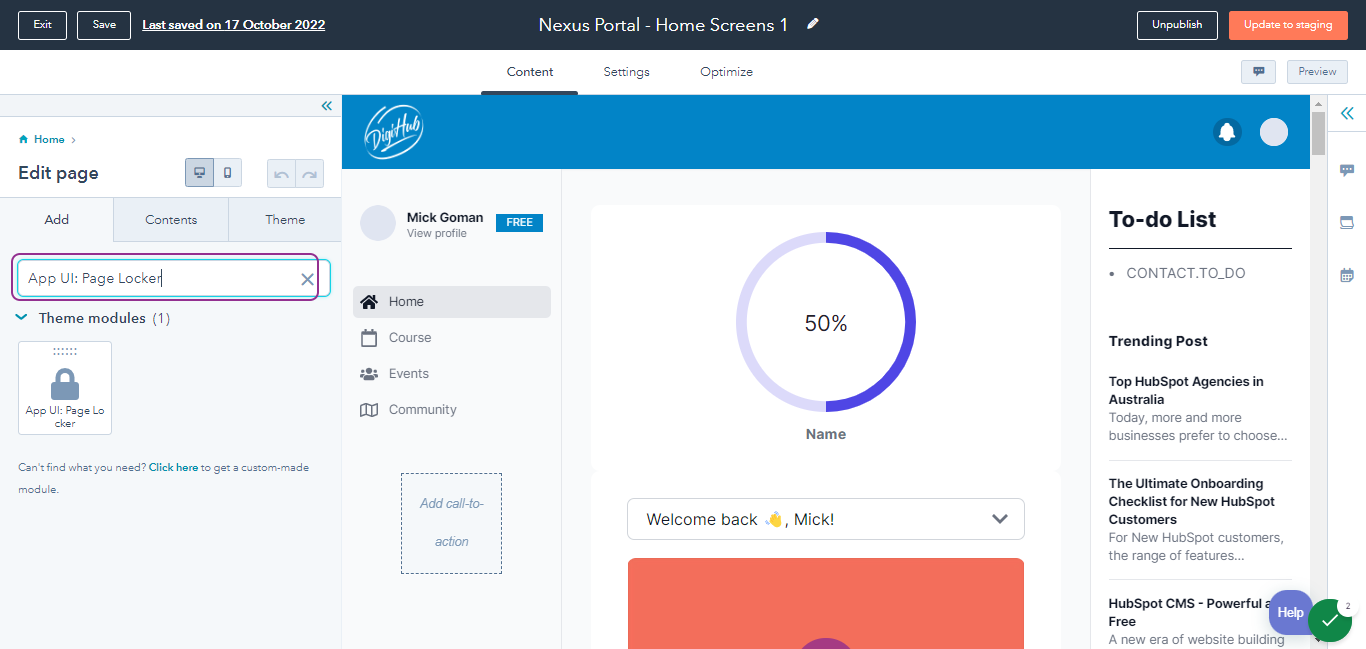The height and width of the screenshot is (649, 1366).
Task: Collapse the left sidebar with double chevron
Action: click(x=326, y=106)
